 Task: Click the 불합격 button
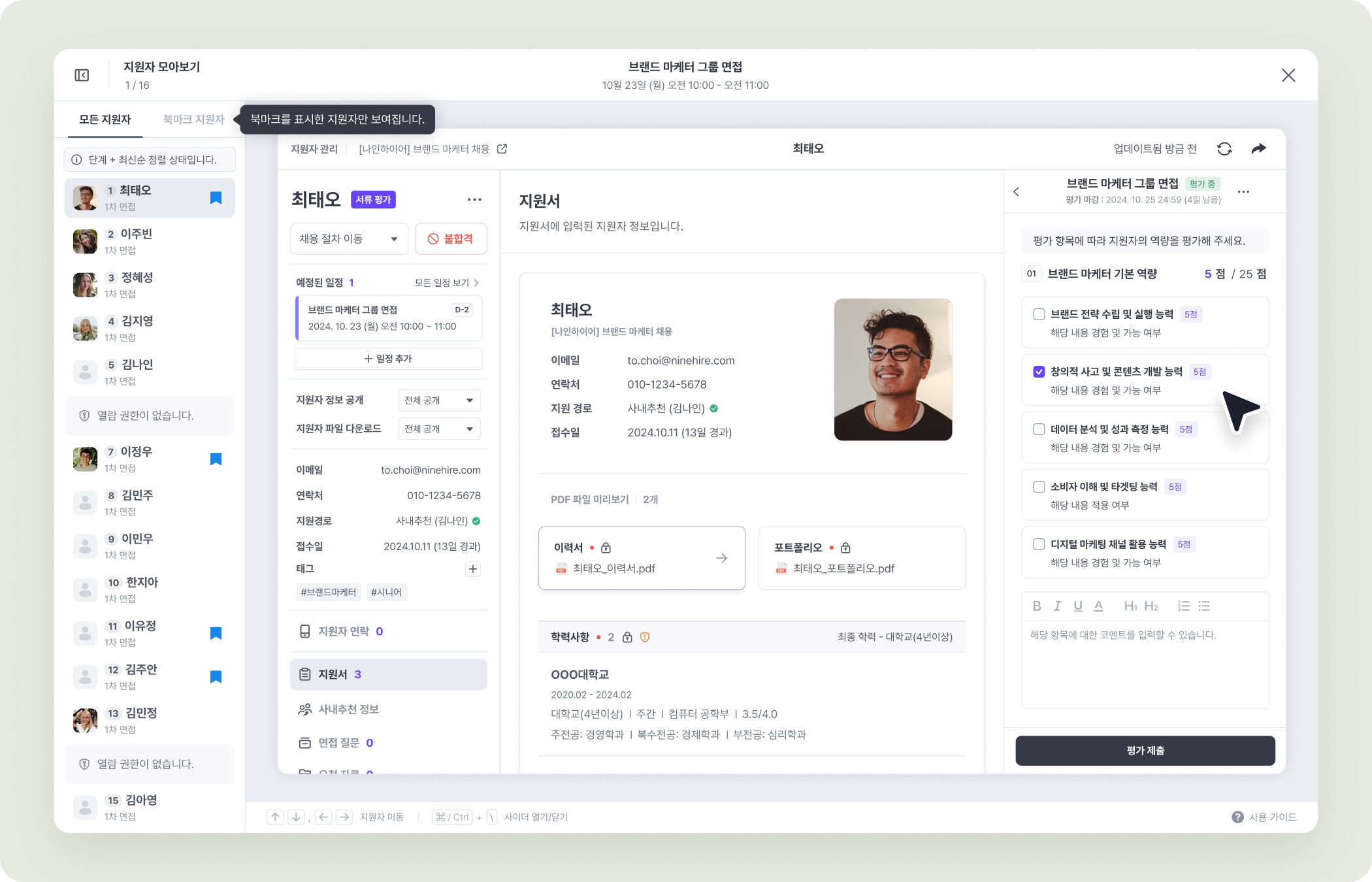pyautogui.click(x=451, y=239)
